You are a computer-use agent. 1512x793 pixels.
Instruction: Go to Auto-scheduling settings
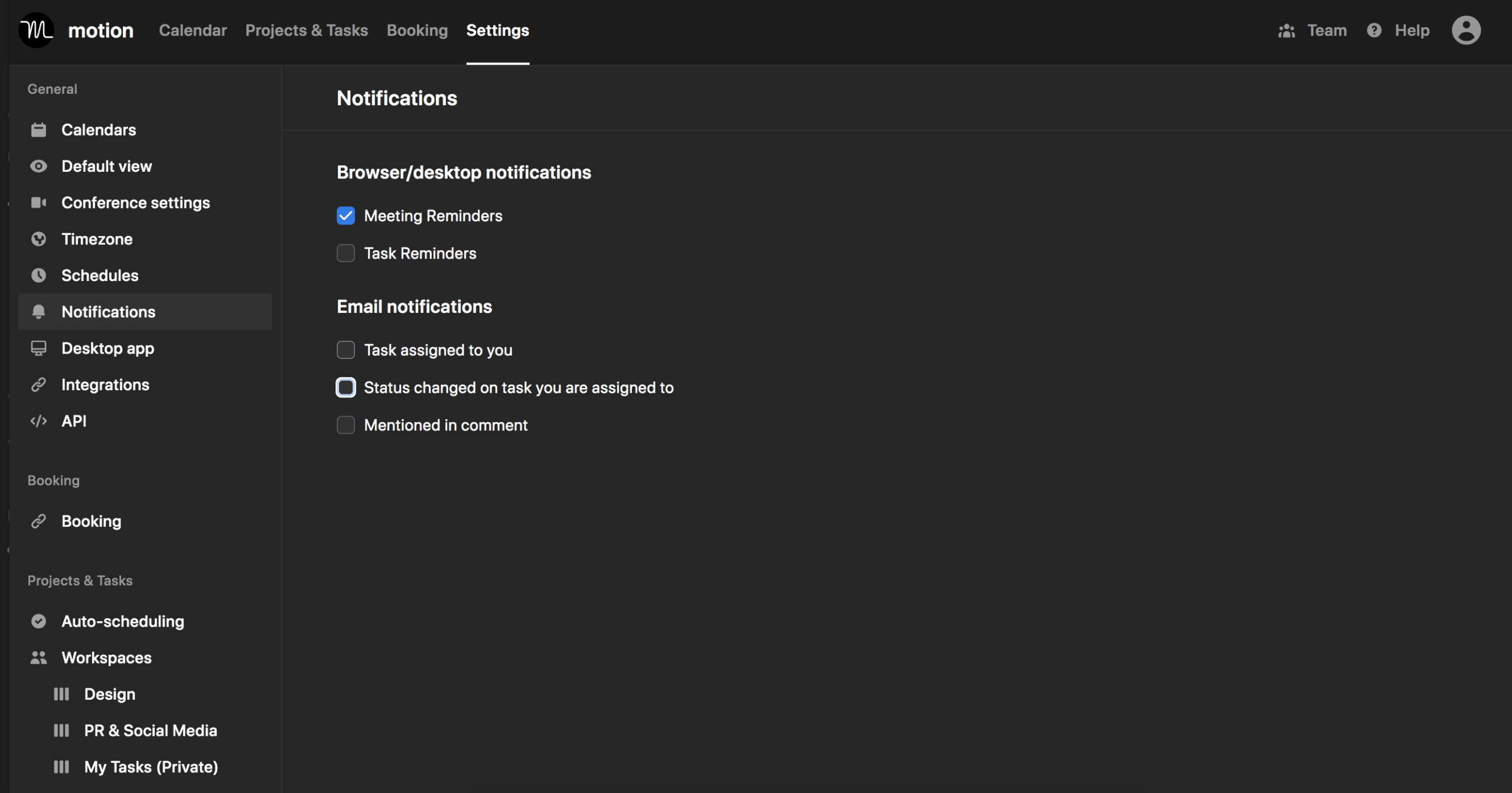point(123,621)
